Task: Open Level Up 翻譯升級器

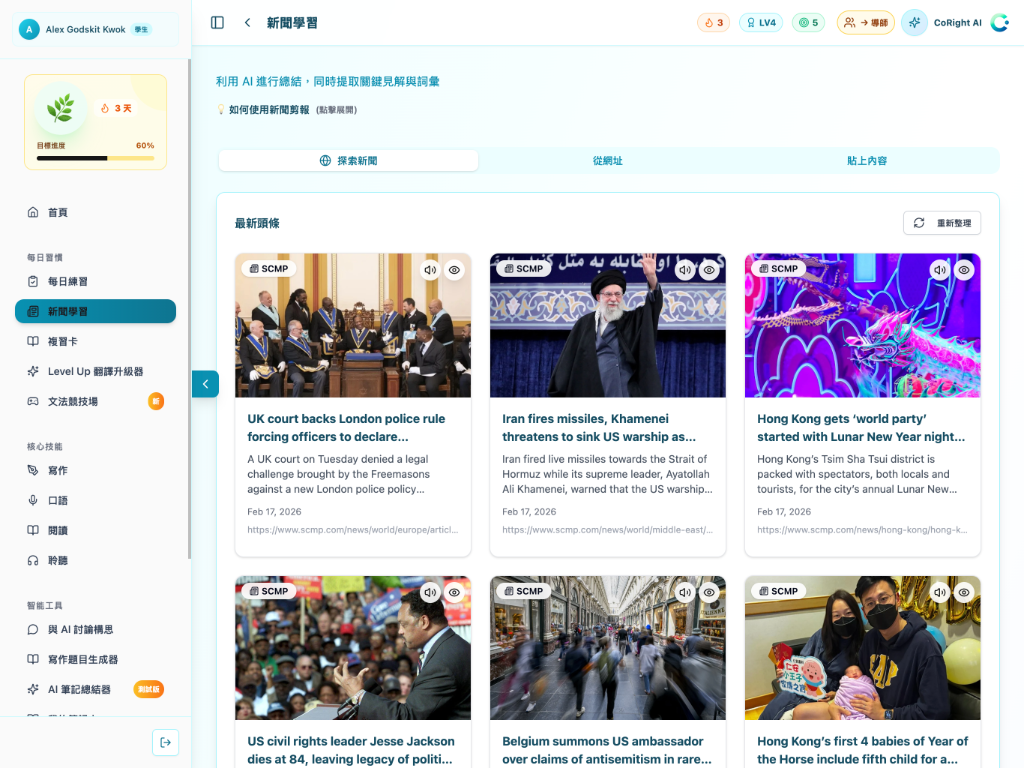Action: [95, 372]
